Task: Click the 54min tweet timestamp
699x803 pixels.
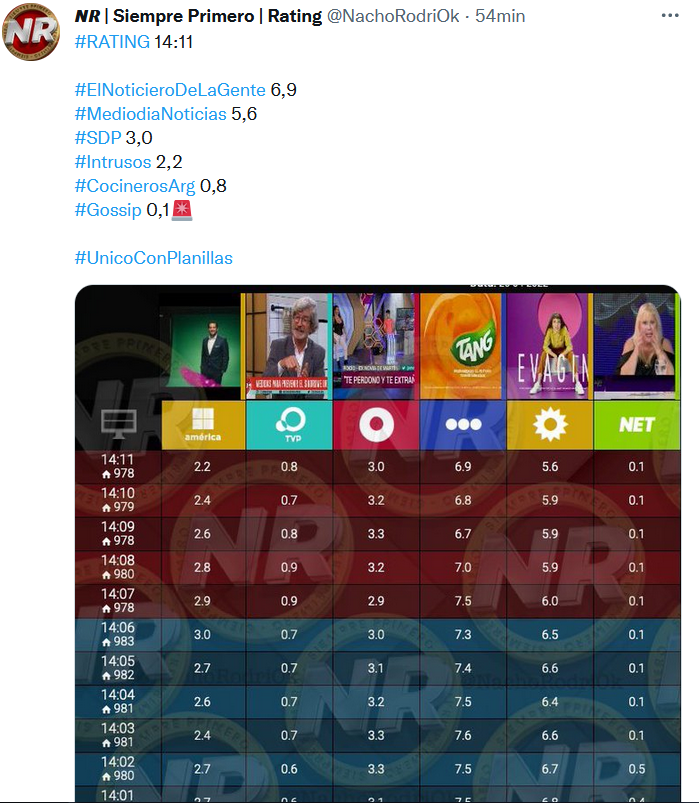Action: click(x=500, y=16)
